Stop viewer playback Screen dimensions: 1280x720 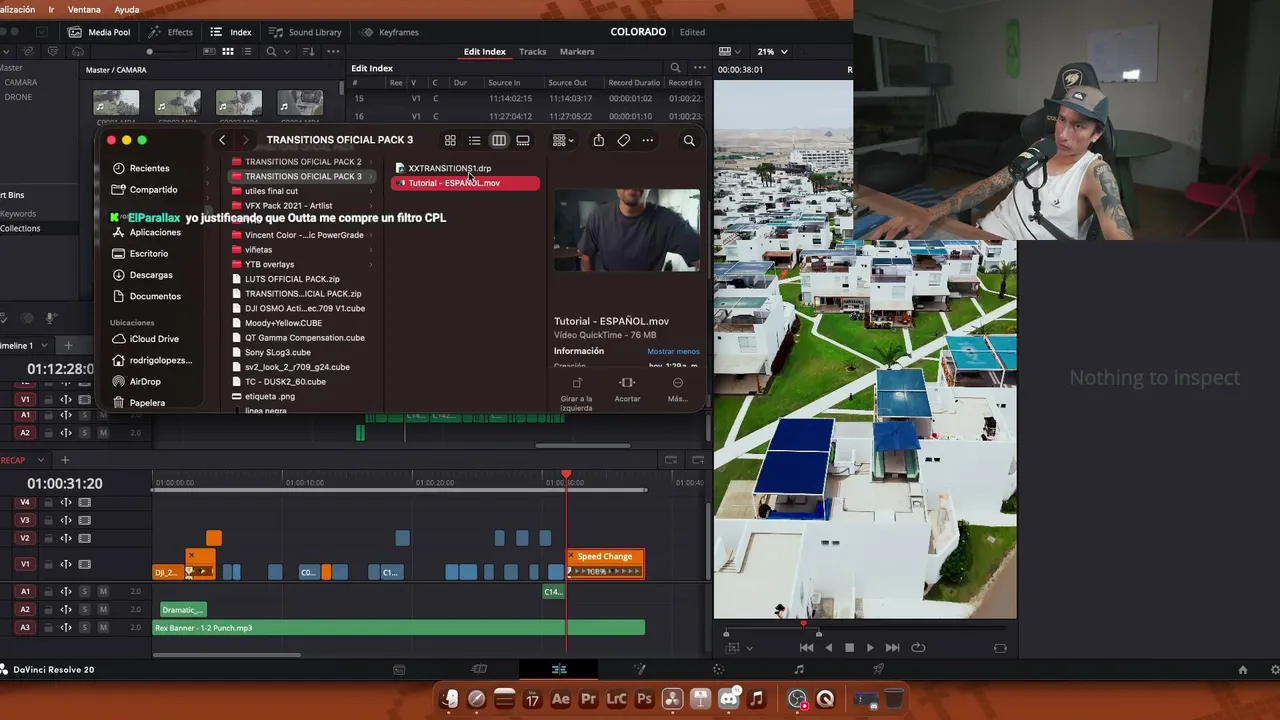tap(849, 648)
